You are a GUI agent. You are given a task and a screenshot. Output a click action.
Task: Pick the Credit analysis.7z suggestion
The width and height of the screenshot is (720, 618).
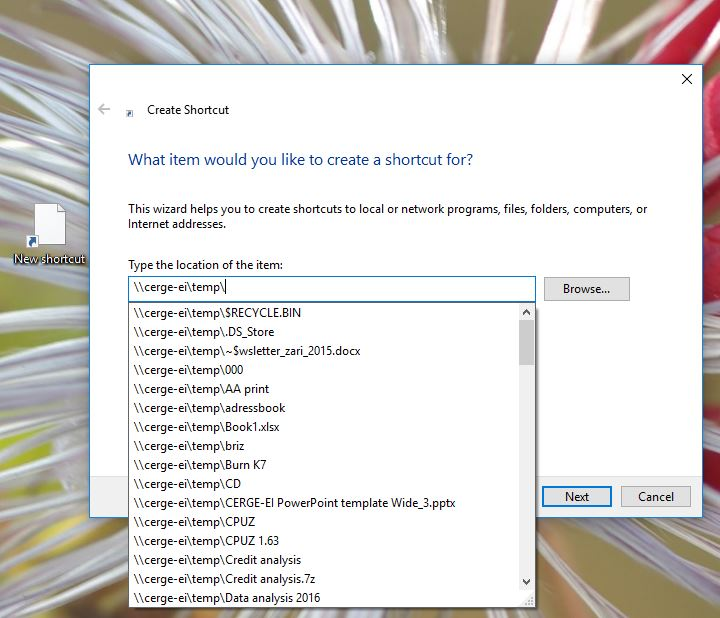pyautogui.click(x=224, y=579)
